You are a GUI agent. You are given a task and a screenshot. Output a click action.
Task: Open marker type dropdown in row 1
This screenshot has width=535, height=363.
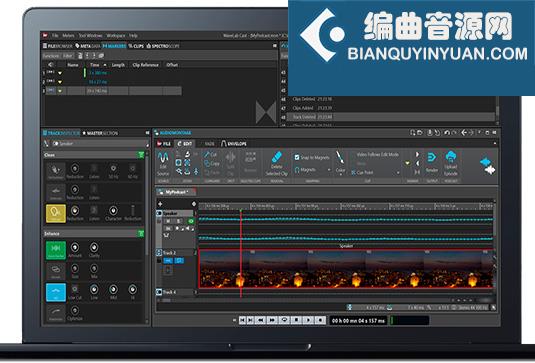tap(60, 73)
